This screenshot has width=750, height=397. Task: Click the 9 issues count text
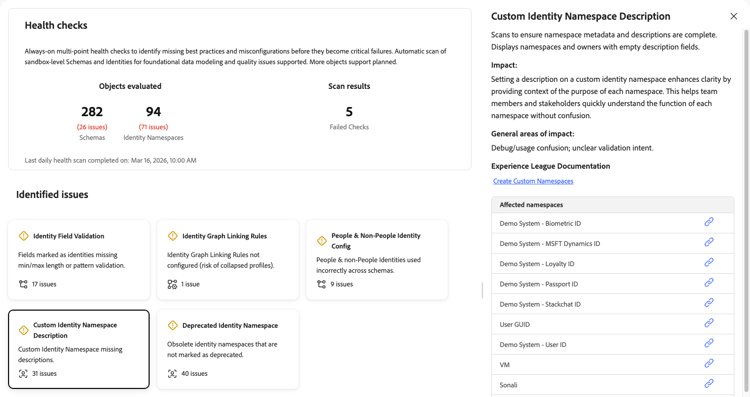coord(342,284)
